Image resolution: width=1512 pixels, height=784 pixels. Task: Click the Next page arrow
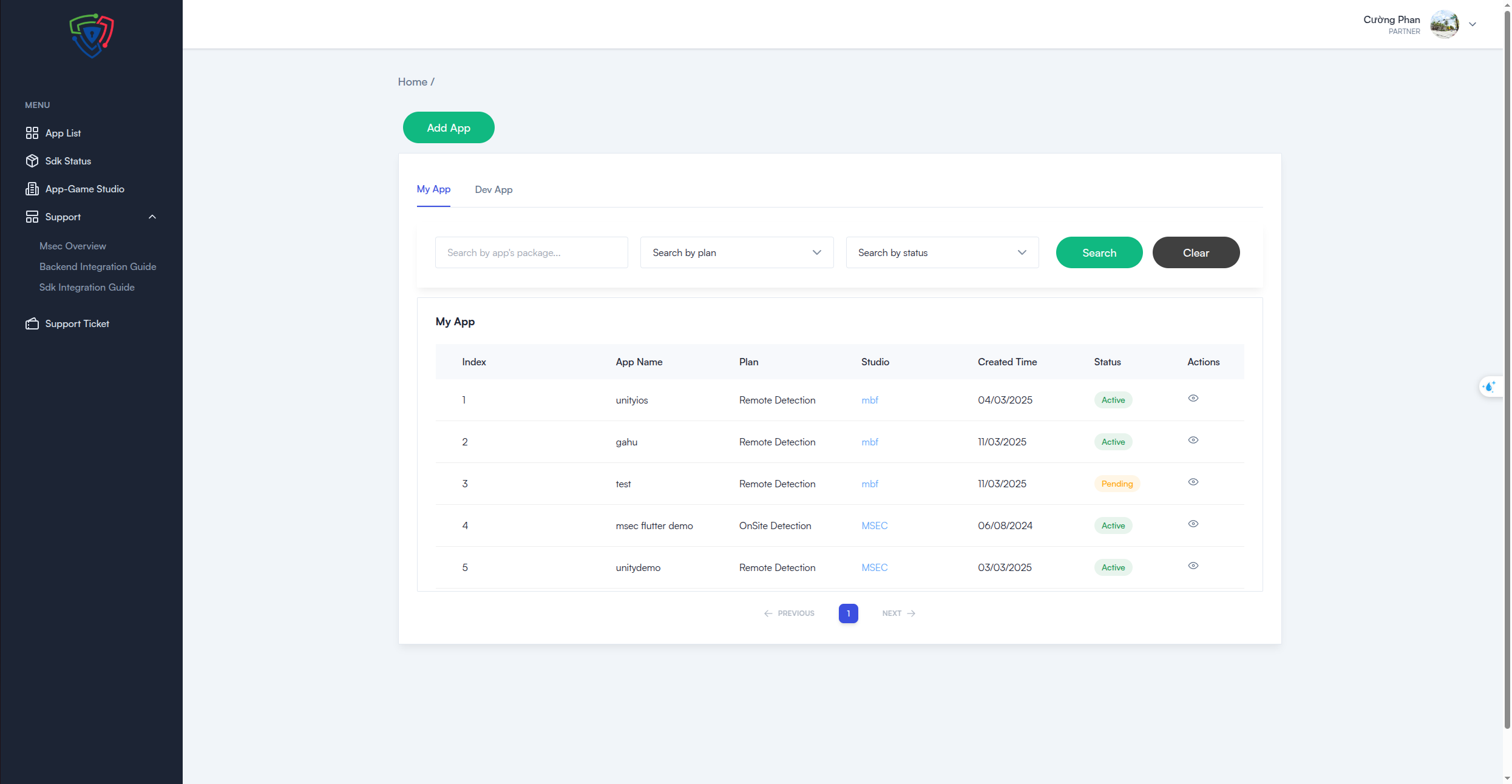[911, 613]
